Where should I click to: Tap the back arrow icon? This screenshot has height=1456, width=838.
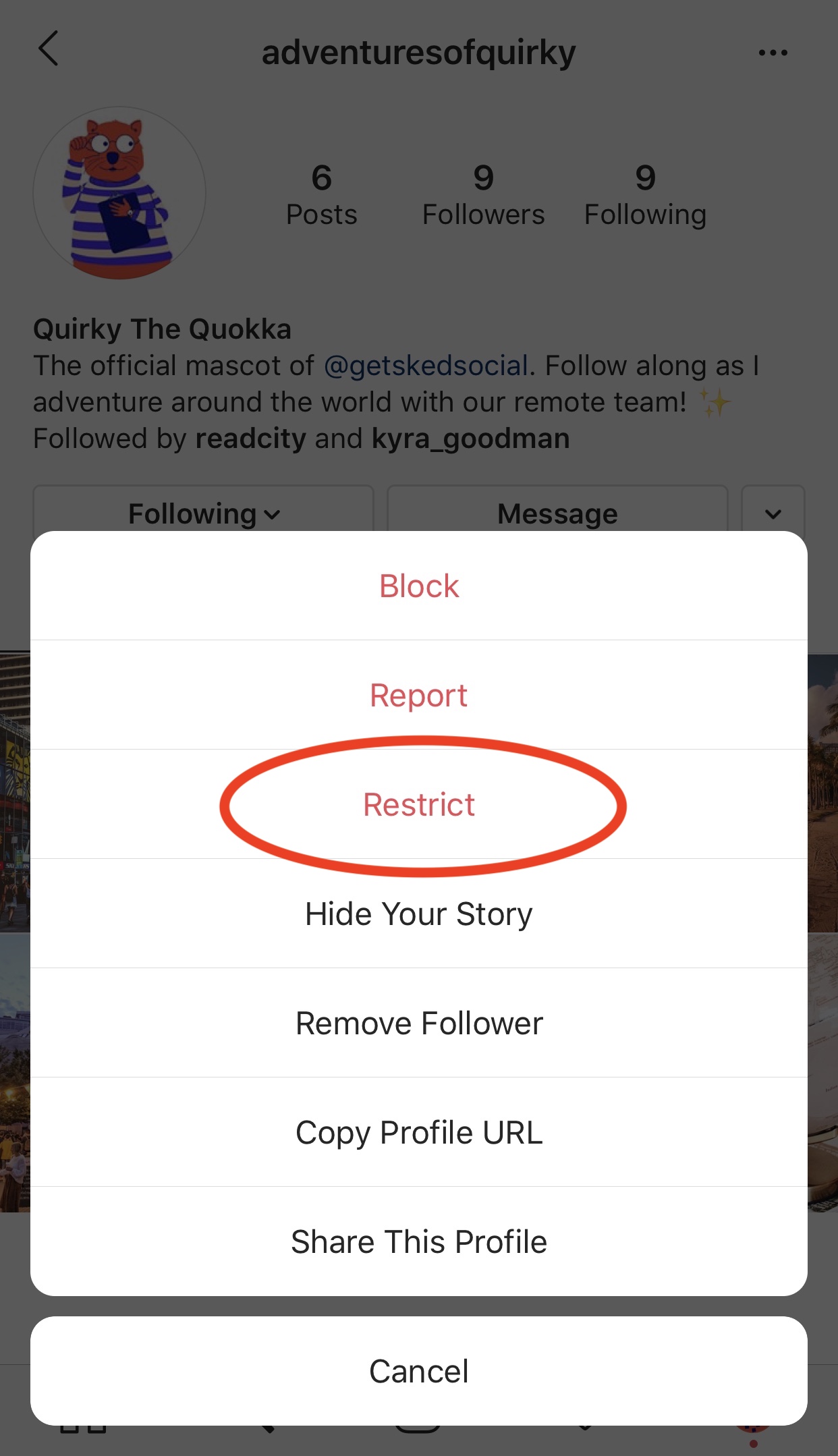point(49,49)
